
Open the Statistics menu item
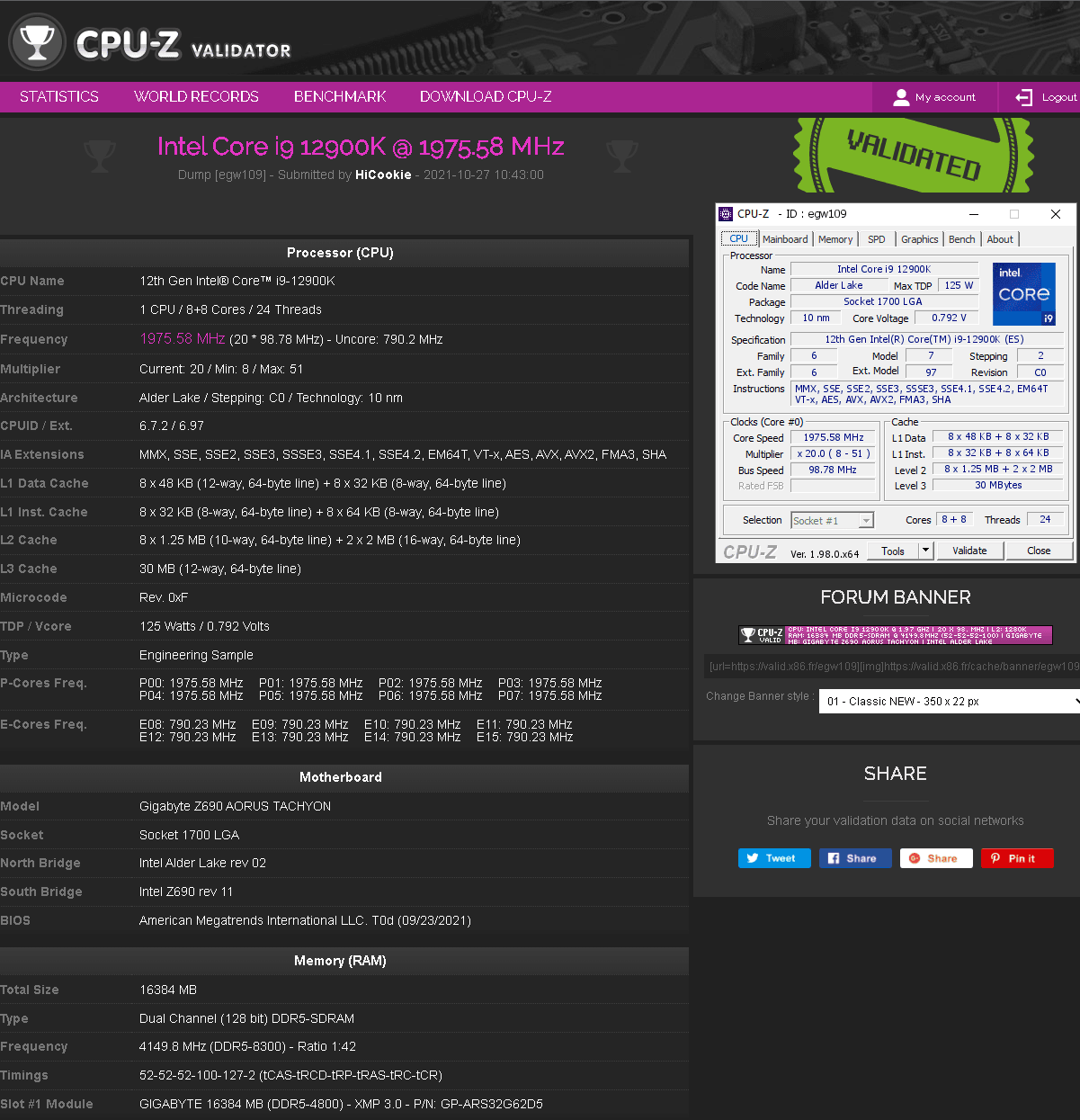click(59, 97)
